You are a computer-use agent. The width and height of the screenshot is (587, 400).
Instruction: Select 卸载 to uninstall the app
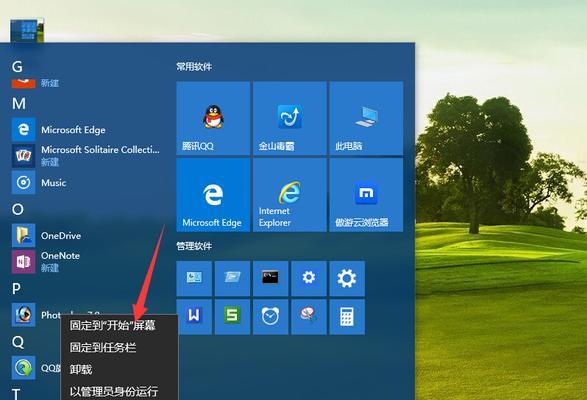tap(119, 369)
